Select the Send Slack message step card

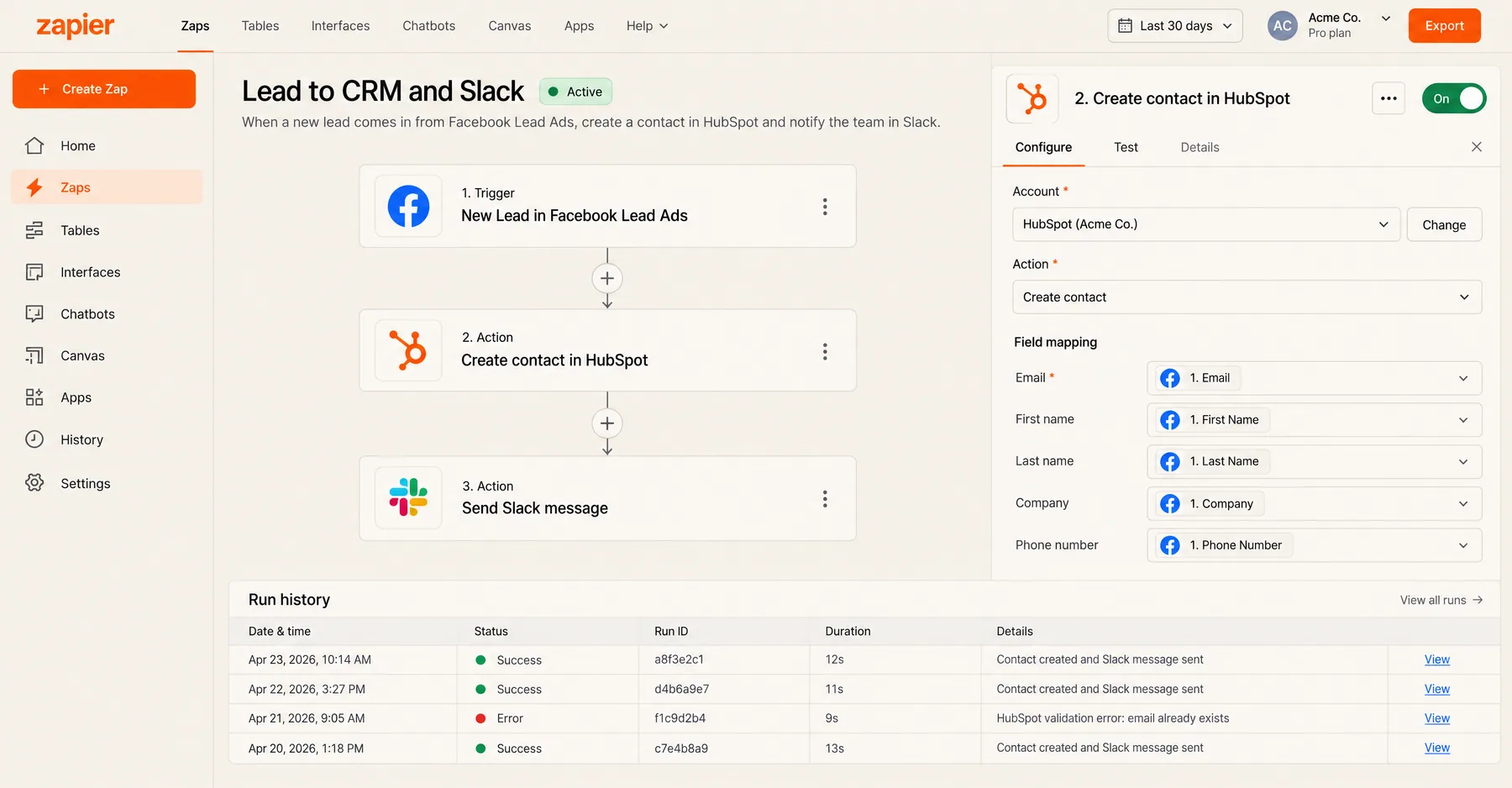coord(607,498)
